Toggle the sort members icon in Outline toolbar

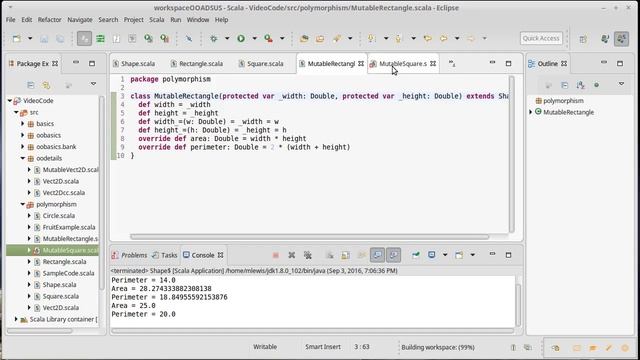pyautogui.click(x=580, y=85)
